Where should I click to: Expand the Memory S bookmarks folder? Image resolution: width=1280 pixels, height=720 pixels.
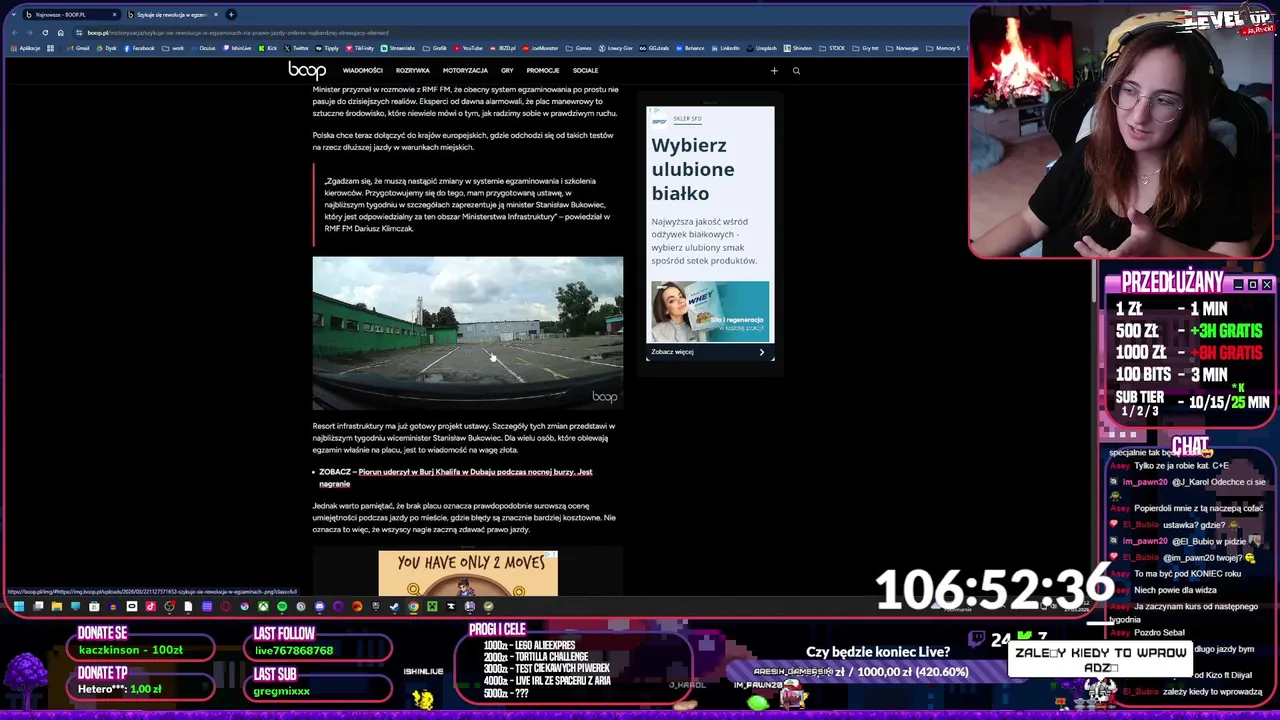(943, 48)
